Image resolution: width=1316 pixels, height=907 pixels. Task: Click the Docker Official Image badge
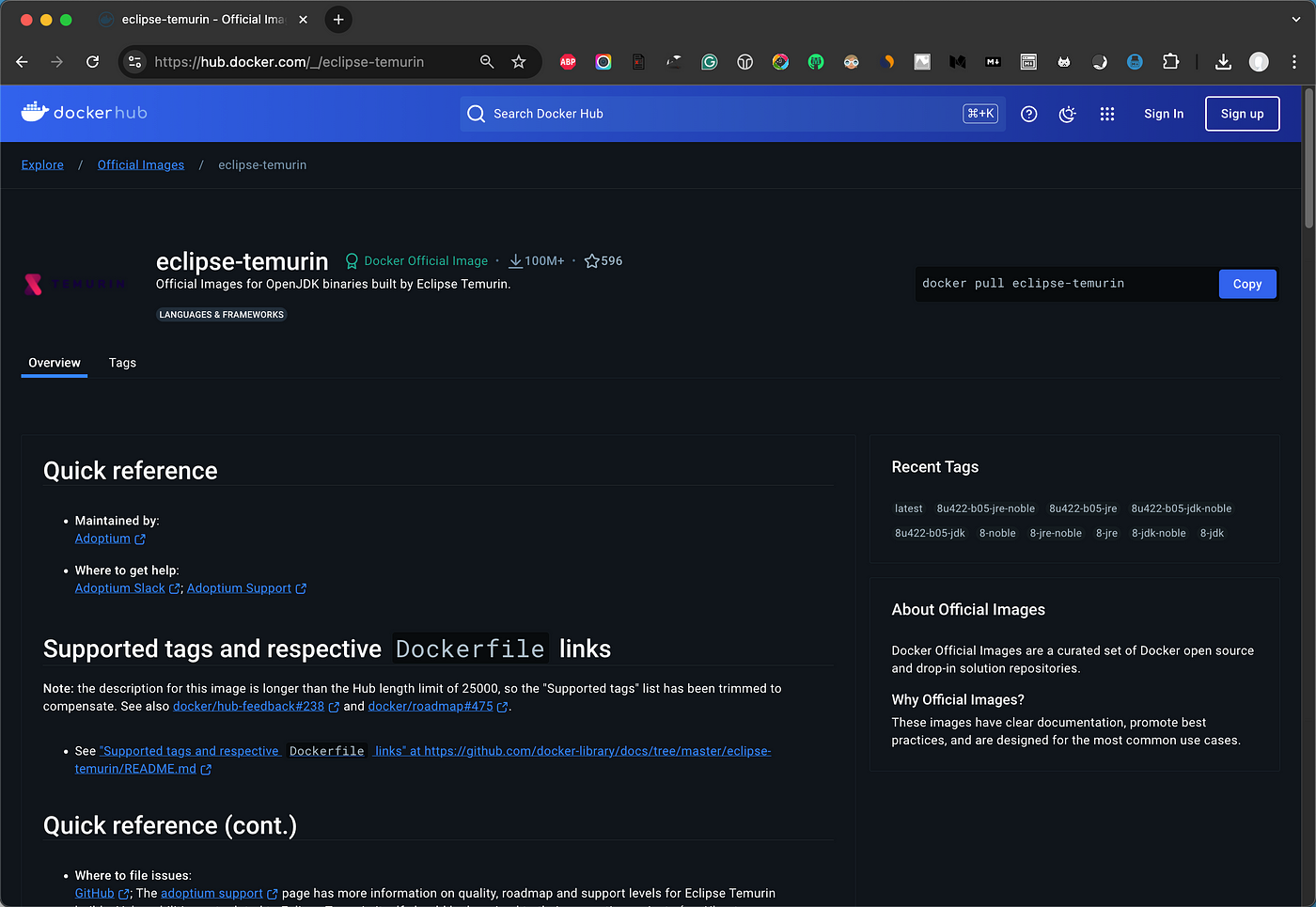click(x=416, y=261)
